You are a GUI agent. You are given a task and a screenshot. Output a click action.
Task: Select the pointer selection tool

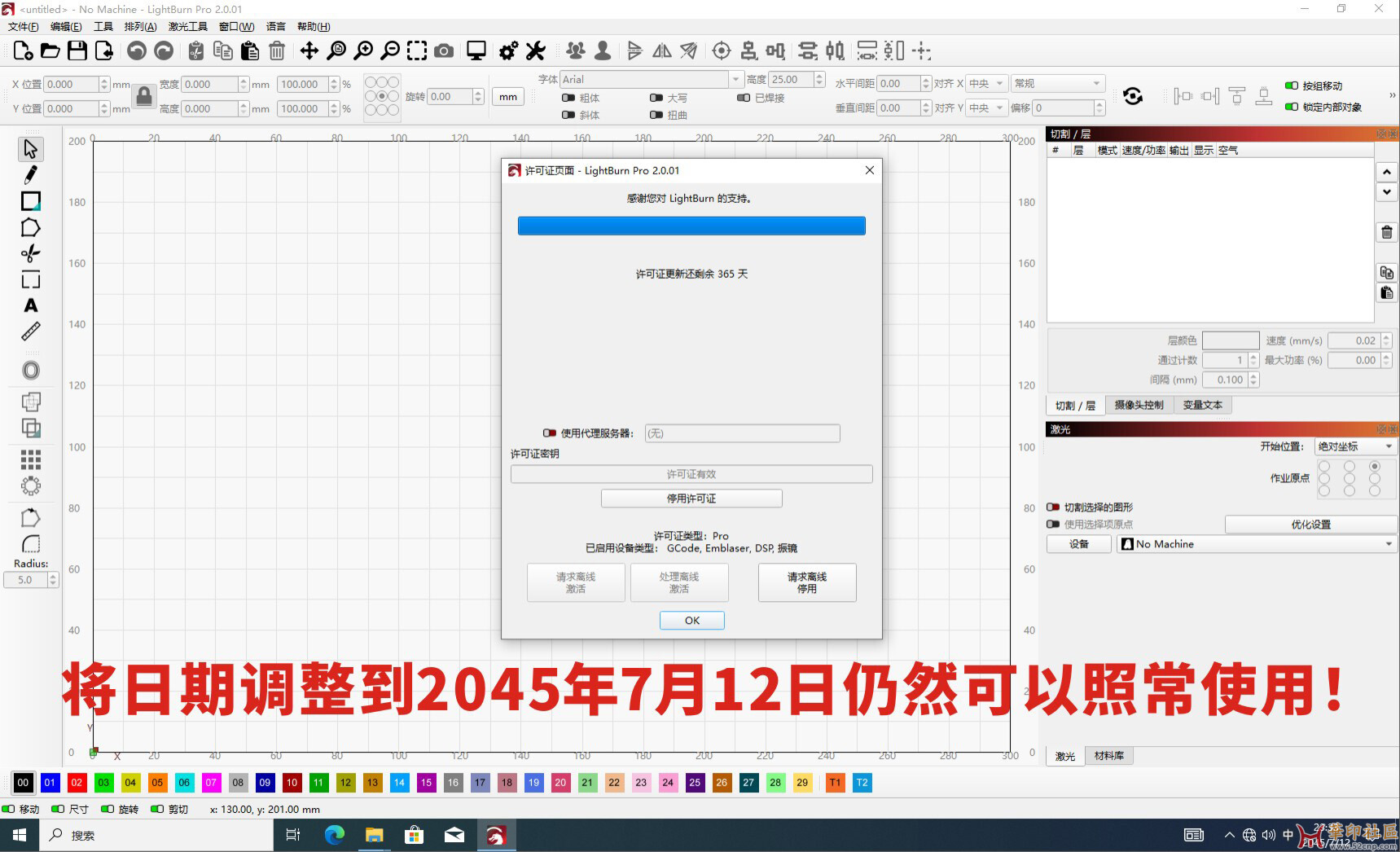[x=31, y=149]
